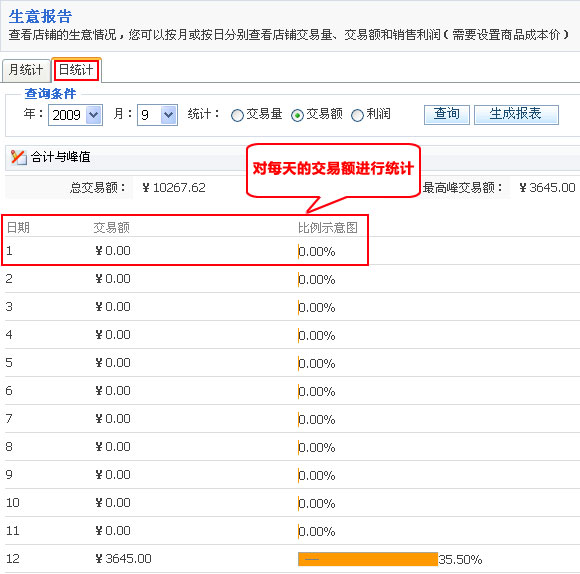Click the 0.00% value in row 8

coord(317,448)
